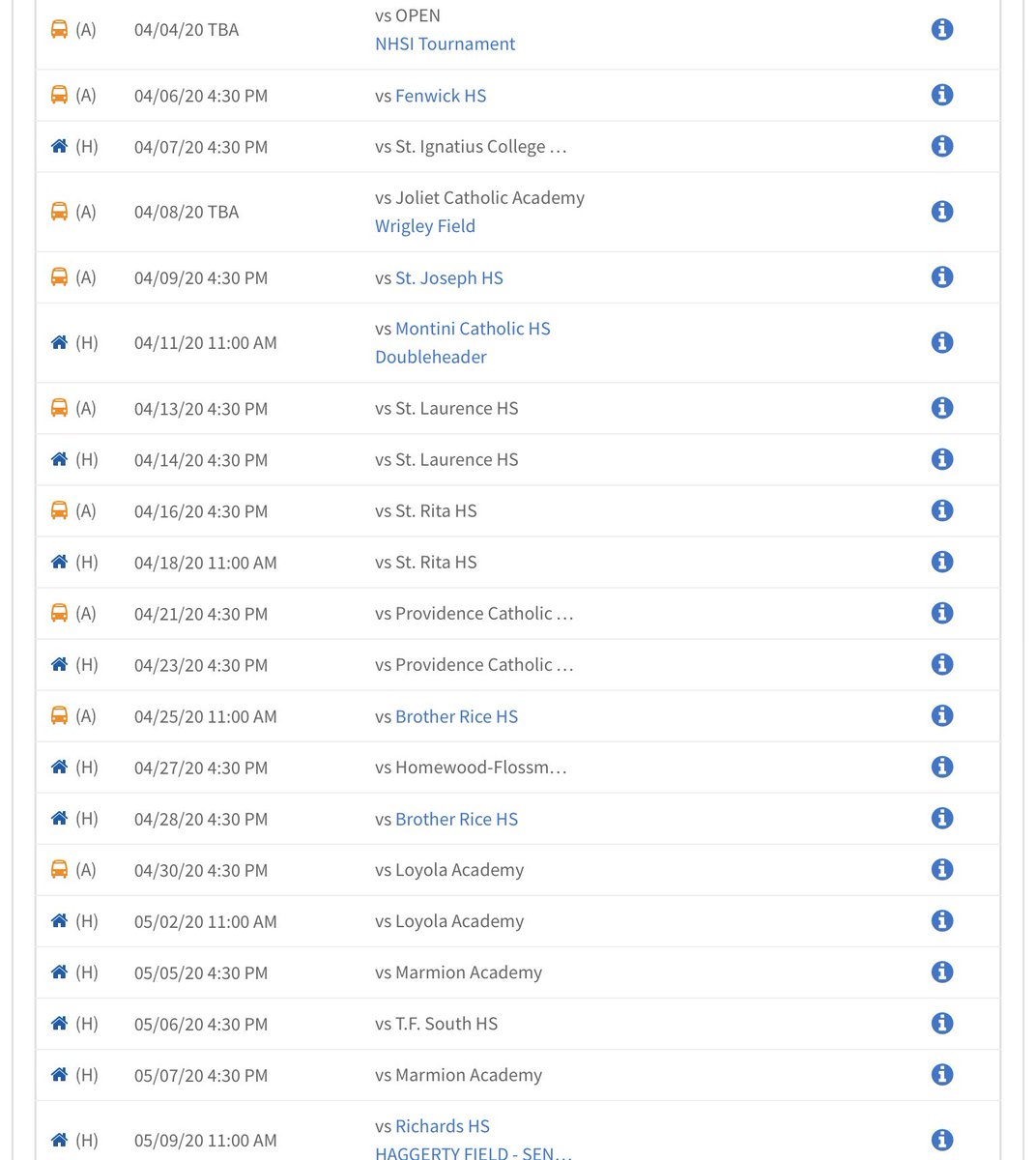Open info icon for the 04/18/20 St. Rita game
The width and height of the screenshot is (1036, 1160).
[x=942, y=562]
